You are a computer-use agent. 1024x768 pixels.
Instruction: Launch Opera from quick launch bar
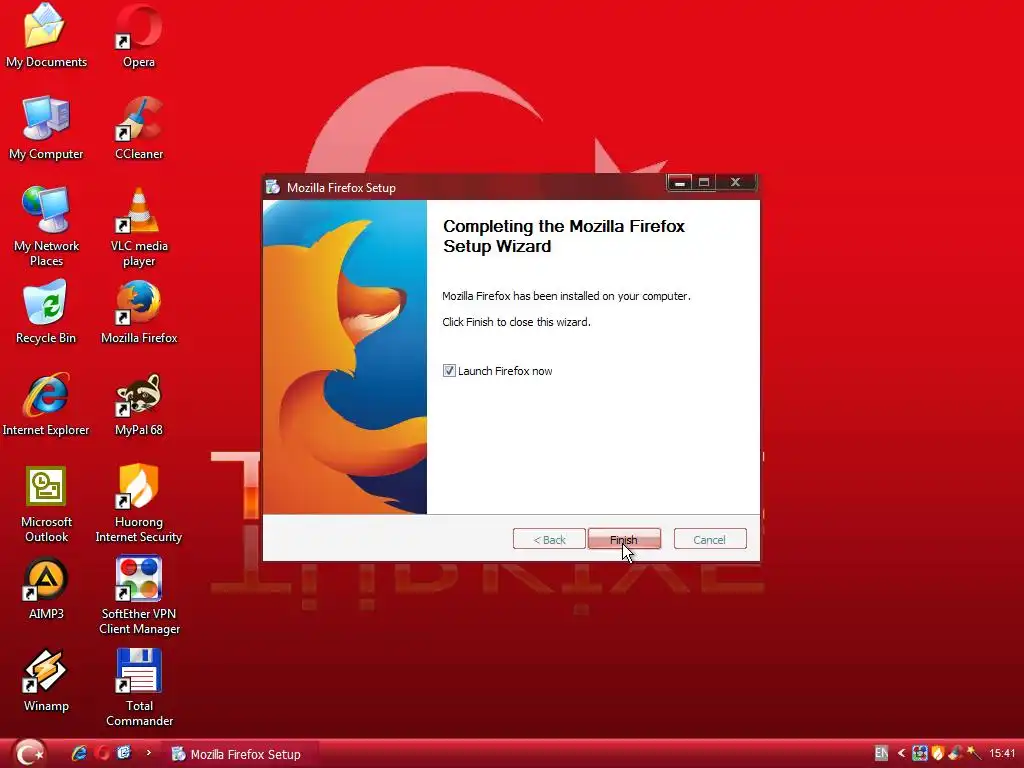click(x=102, y=754)
